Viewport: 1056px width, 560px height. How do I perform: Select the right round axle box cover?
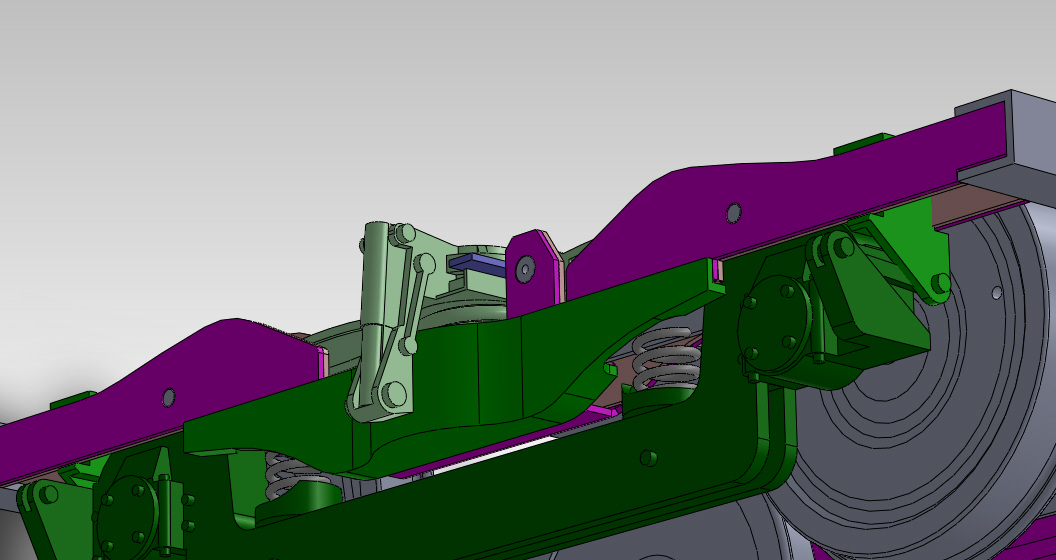pyautogui.click(x=774, y=324)
